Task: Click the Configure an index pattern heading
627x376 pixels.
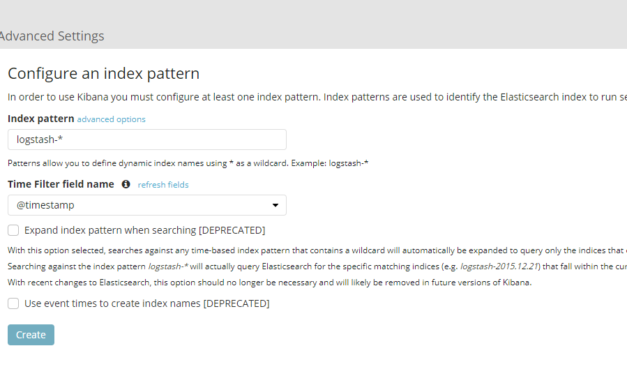Action: (x=104, y=74)
